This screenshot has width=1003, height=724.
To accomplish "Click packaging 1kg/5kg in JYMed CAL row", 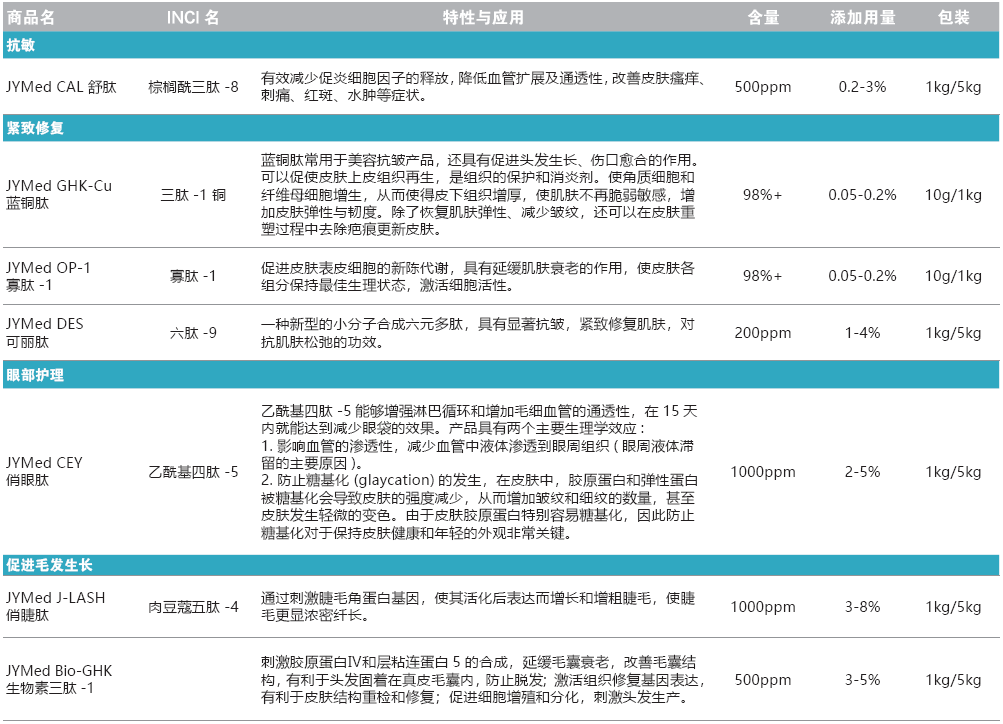I will click(x=953, y=87).
